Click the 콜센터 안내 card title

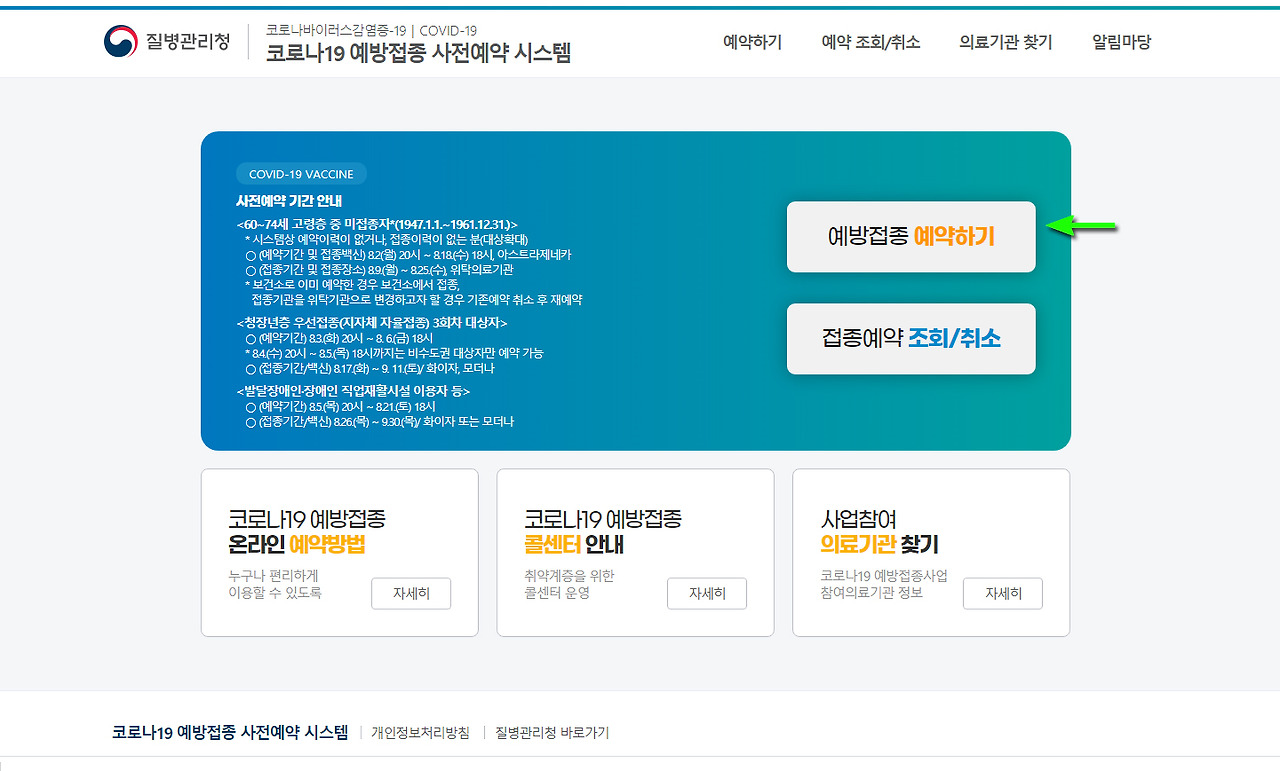tap(574, 545)
